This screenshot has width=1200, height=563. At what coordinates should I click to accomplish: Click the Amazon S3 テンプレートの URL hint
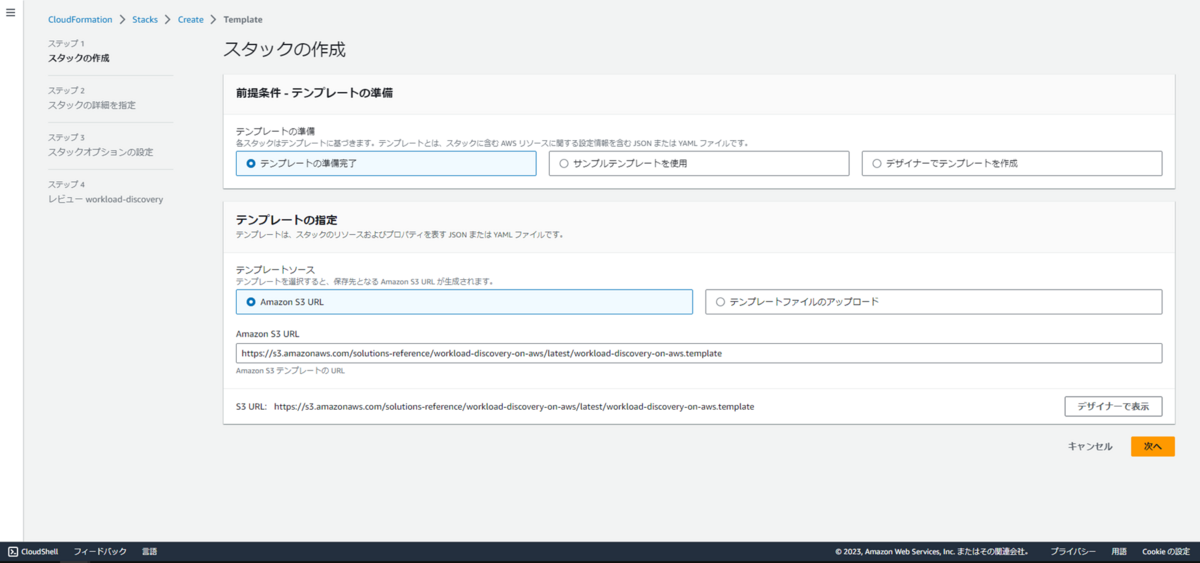click(x=290, y=371)
